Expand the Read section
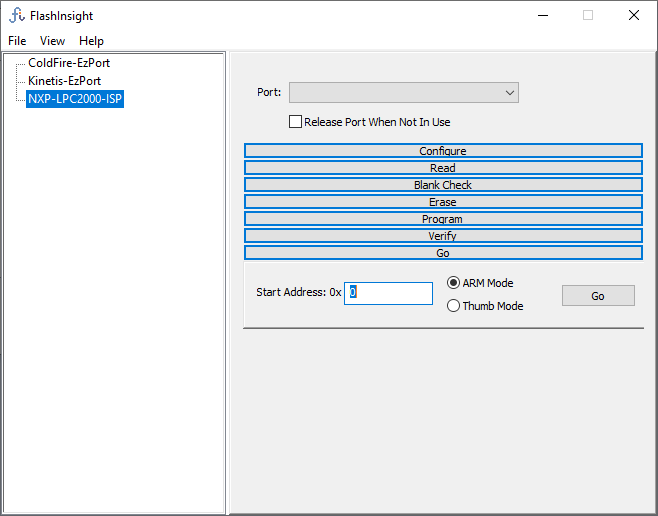This screenshot has width=658, height=516. pos(443,168)
